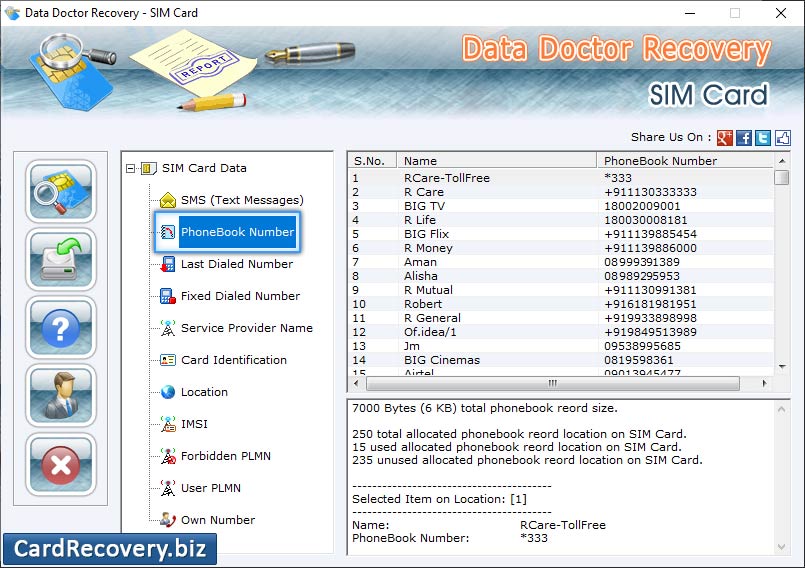Select Card Identification tree item
This screenshot has width=805, height=568.
[234, 360]
